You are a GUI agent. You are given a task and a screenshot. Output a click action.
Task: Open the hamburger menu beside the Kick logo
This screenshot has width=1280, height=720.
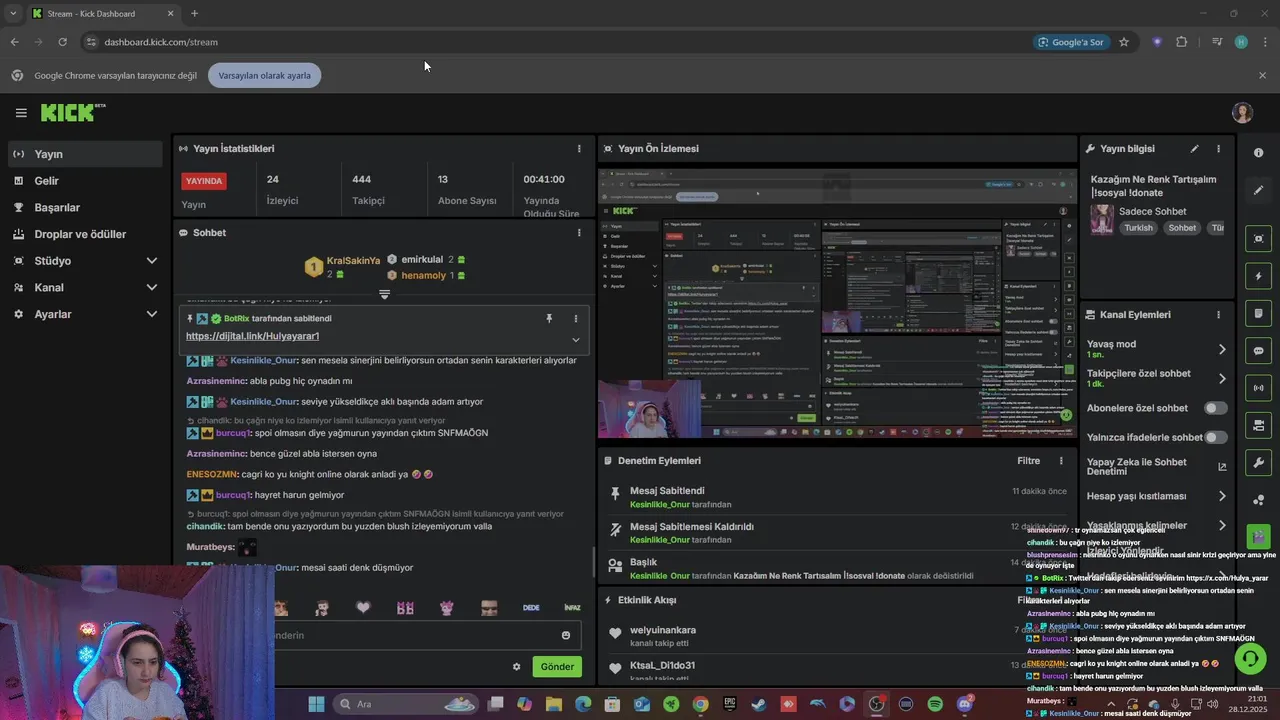coord(21,113)
